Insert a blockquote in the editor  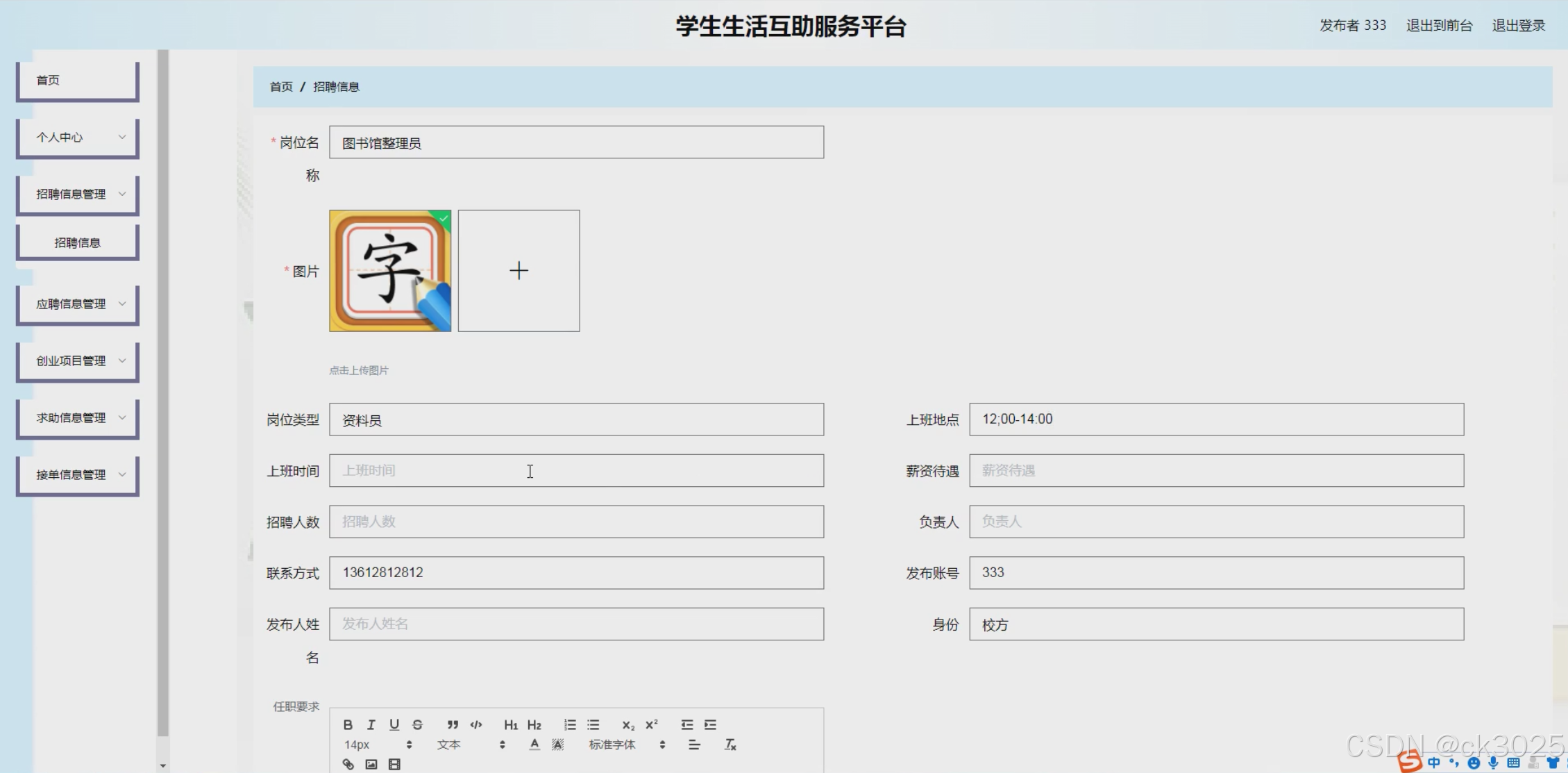tap(453, 724)
